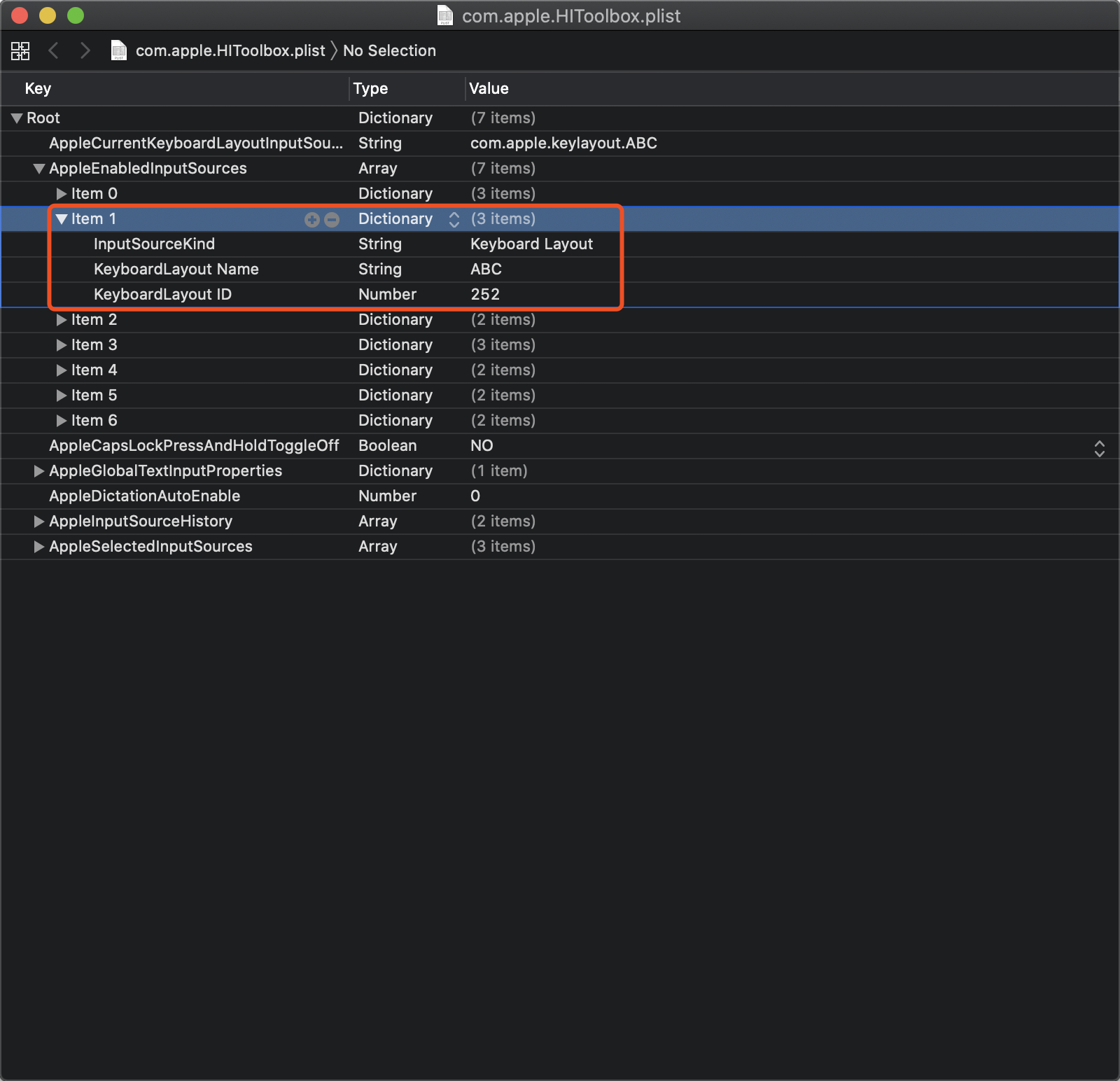Click com.apple.HIToolbox.plist breadcrumb item
Image resolution: width=1120 pixels, height=1081 pixels.
tap(230, 50)
